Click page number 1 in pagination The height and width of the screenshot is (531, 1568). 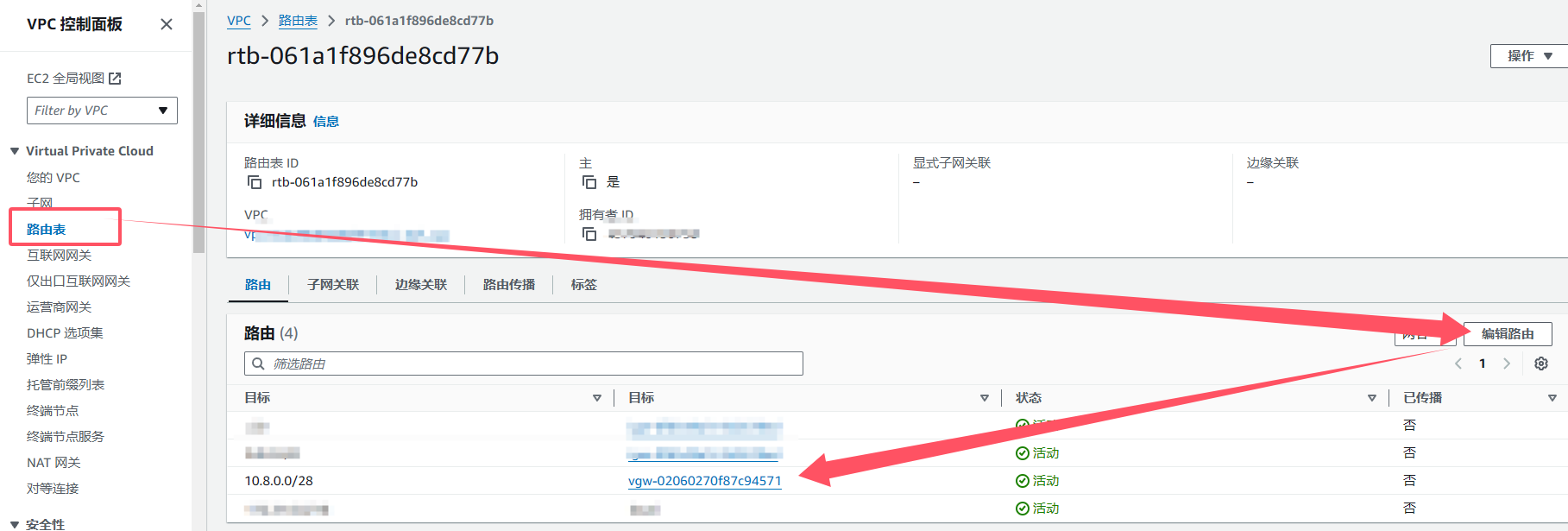1483,363
